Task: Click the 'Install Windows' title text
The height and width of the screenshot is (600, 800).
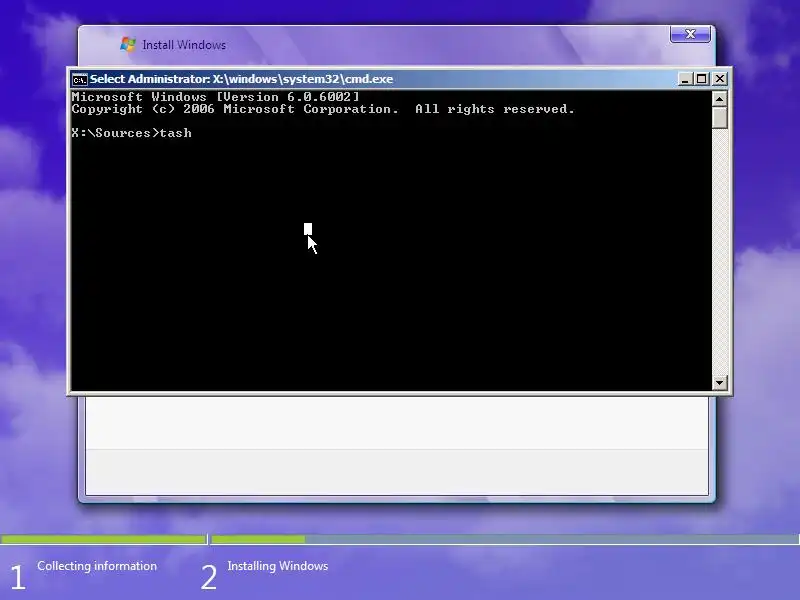Action: click(184, 45)
